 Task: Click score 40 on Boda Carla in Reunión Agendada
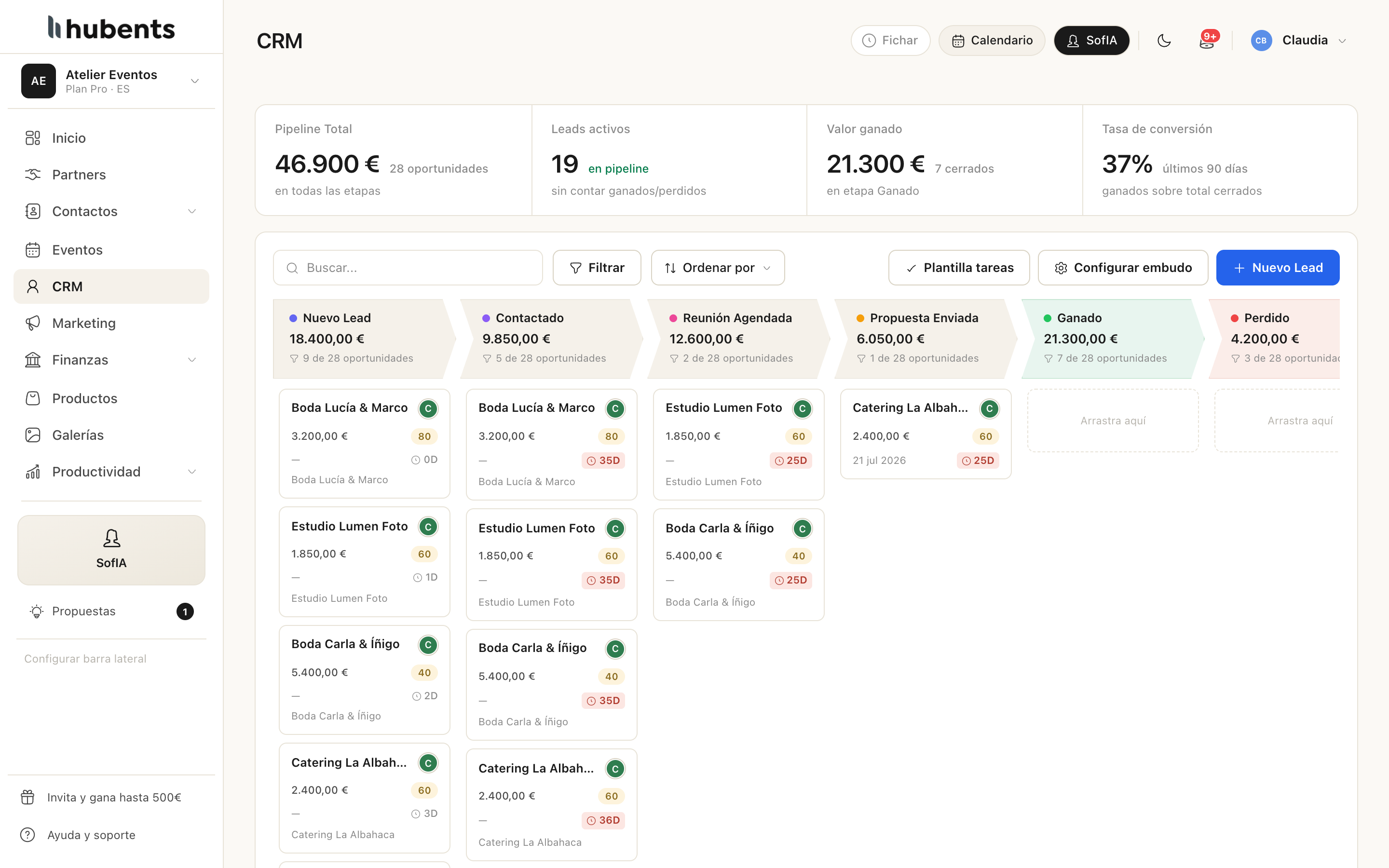[798, 556]
